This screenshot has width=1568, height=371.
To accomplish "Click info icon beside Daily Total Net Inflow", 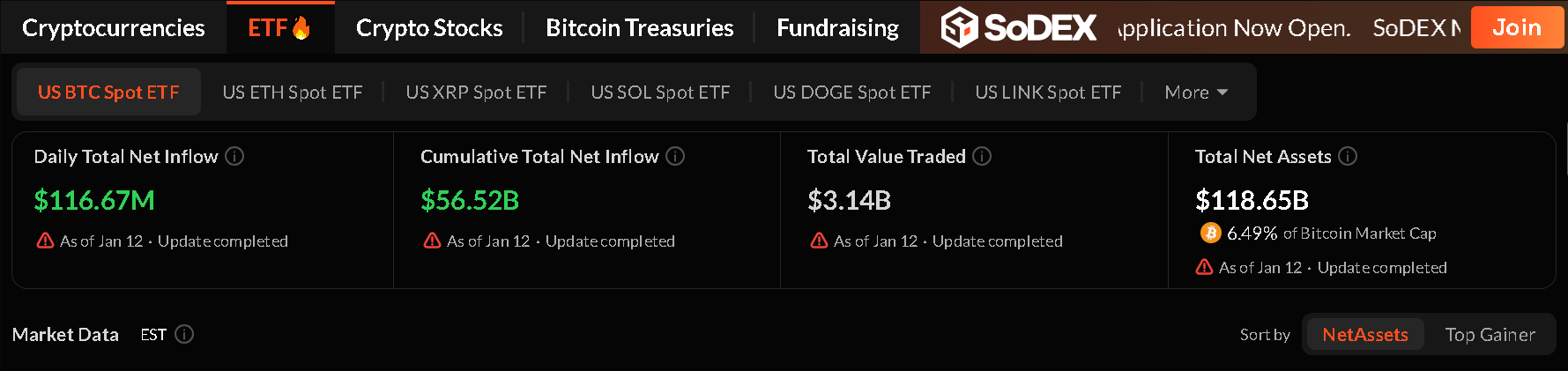I will (x=234, y=156).
